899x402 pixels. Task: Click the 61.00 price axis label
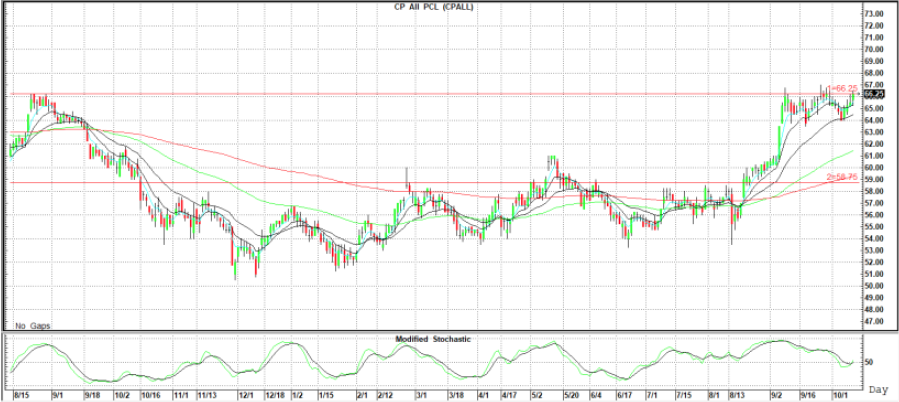874,156
